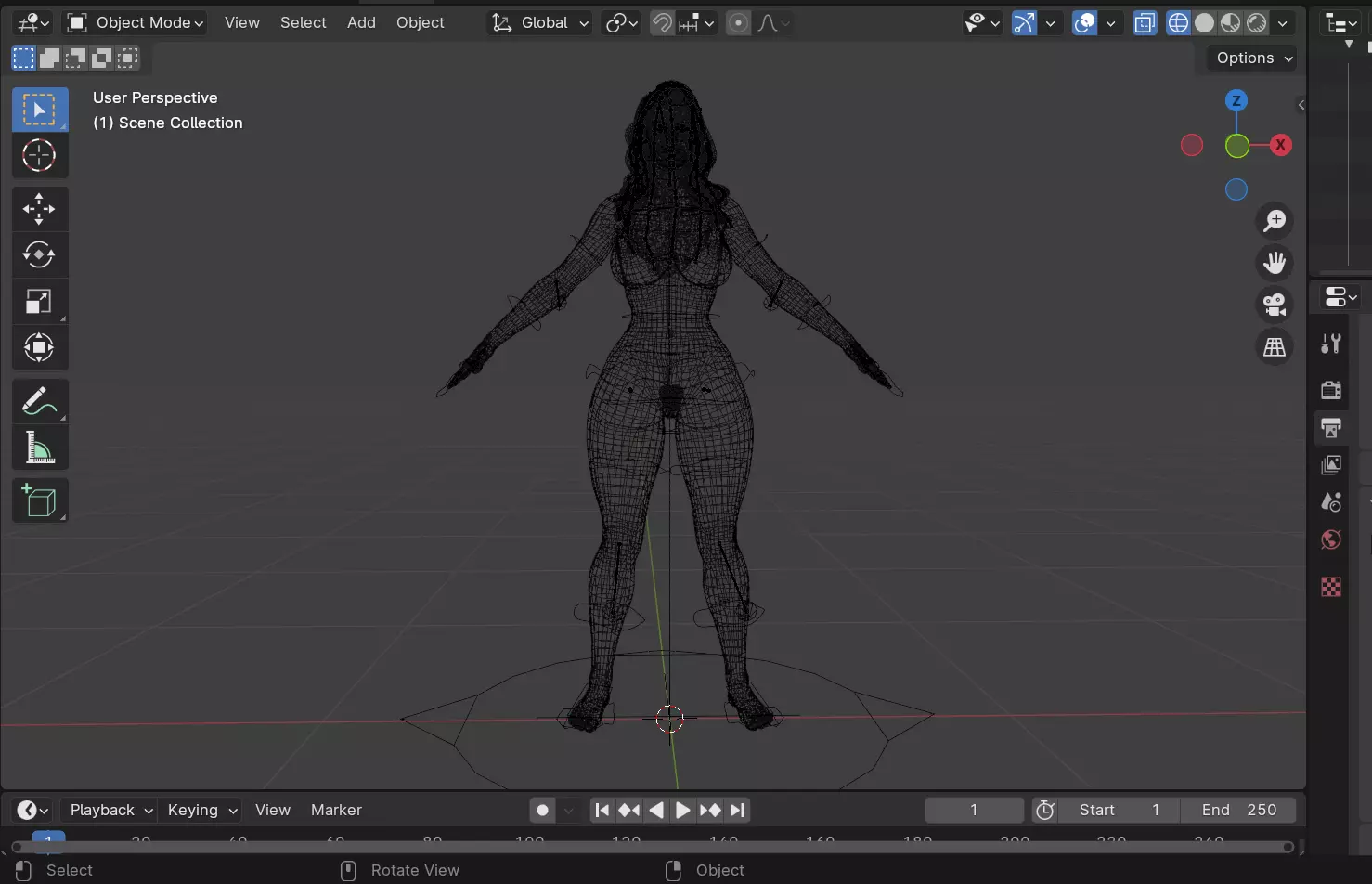Screen dimensions: 1372x884
Task: Open the Texture properties tab
Action: coord(1331,586)
